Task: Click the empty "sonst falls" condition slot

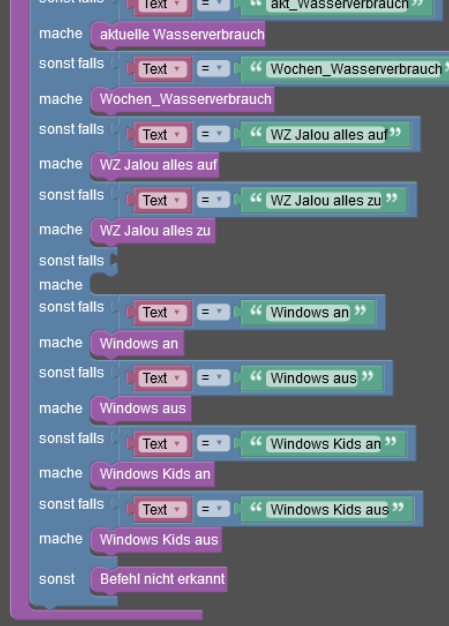Action: [113, 261]
